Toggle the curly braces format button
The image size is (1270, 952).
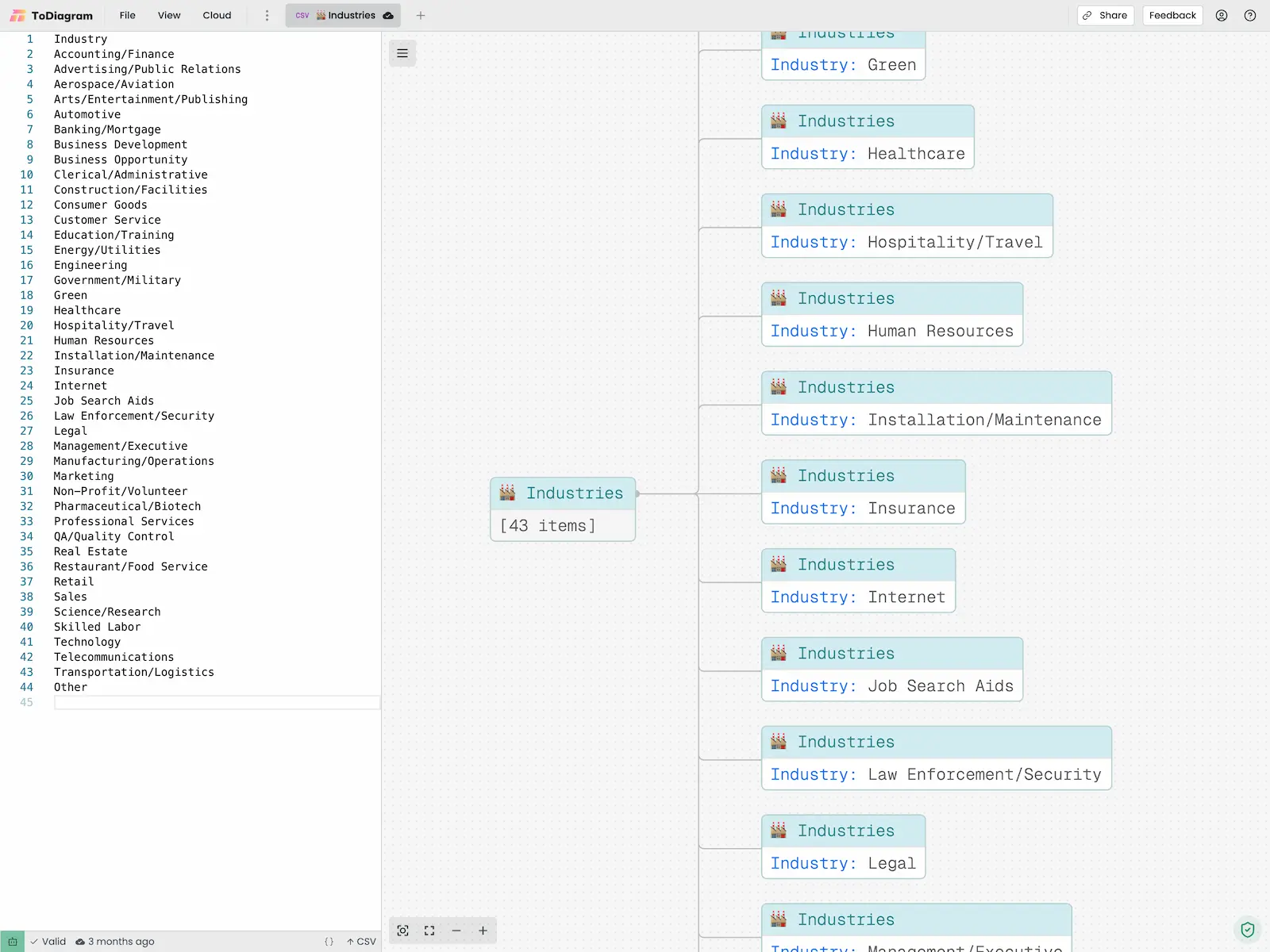coord(329,942)
